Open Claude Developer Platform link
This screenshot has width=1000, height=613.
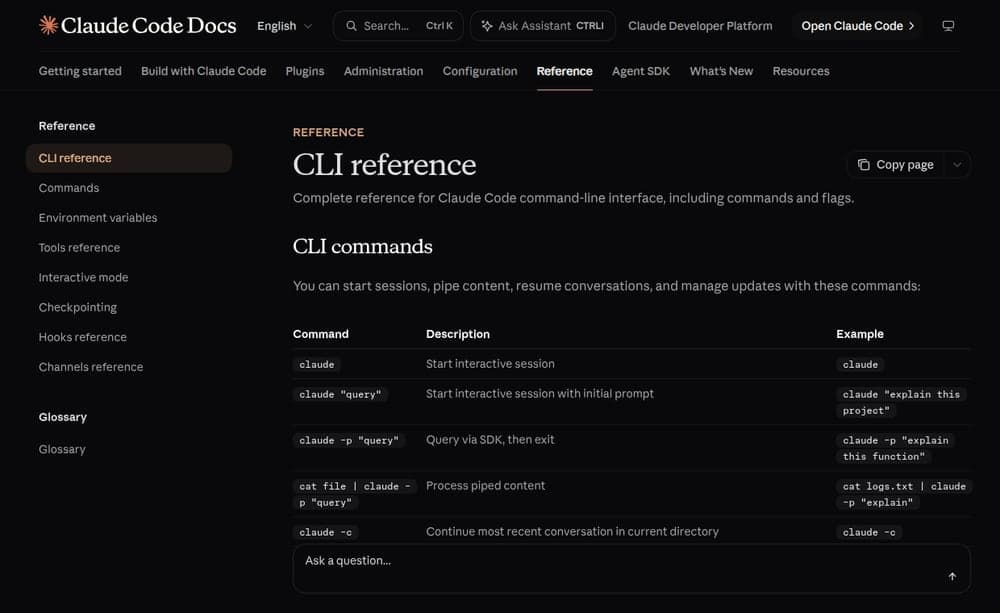[700, 26]
